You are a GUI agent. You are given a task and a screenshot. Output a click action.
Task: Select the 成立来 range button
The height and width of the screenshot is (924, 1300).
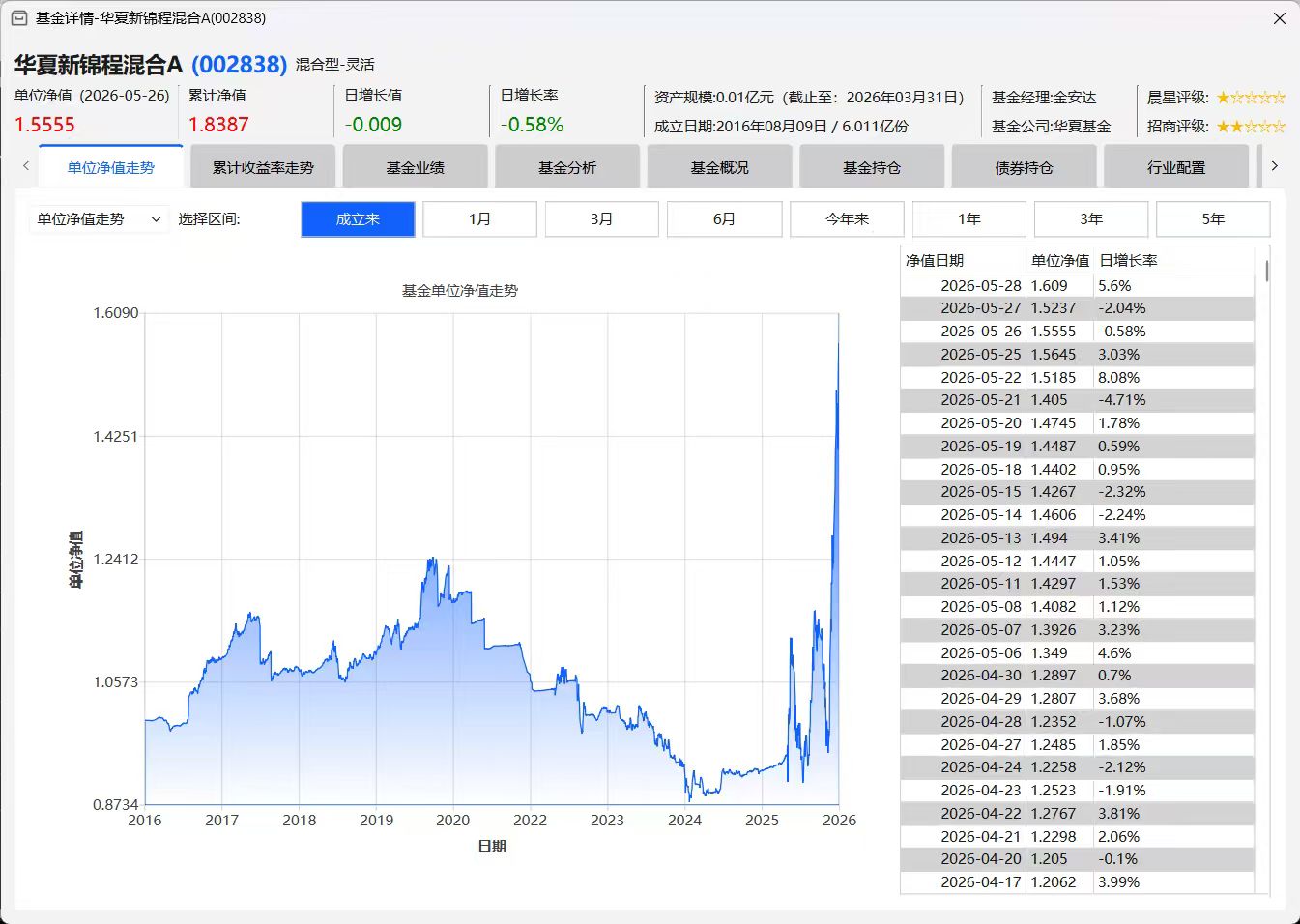(358, 219)
